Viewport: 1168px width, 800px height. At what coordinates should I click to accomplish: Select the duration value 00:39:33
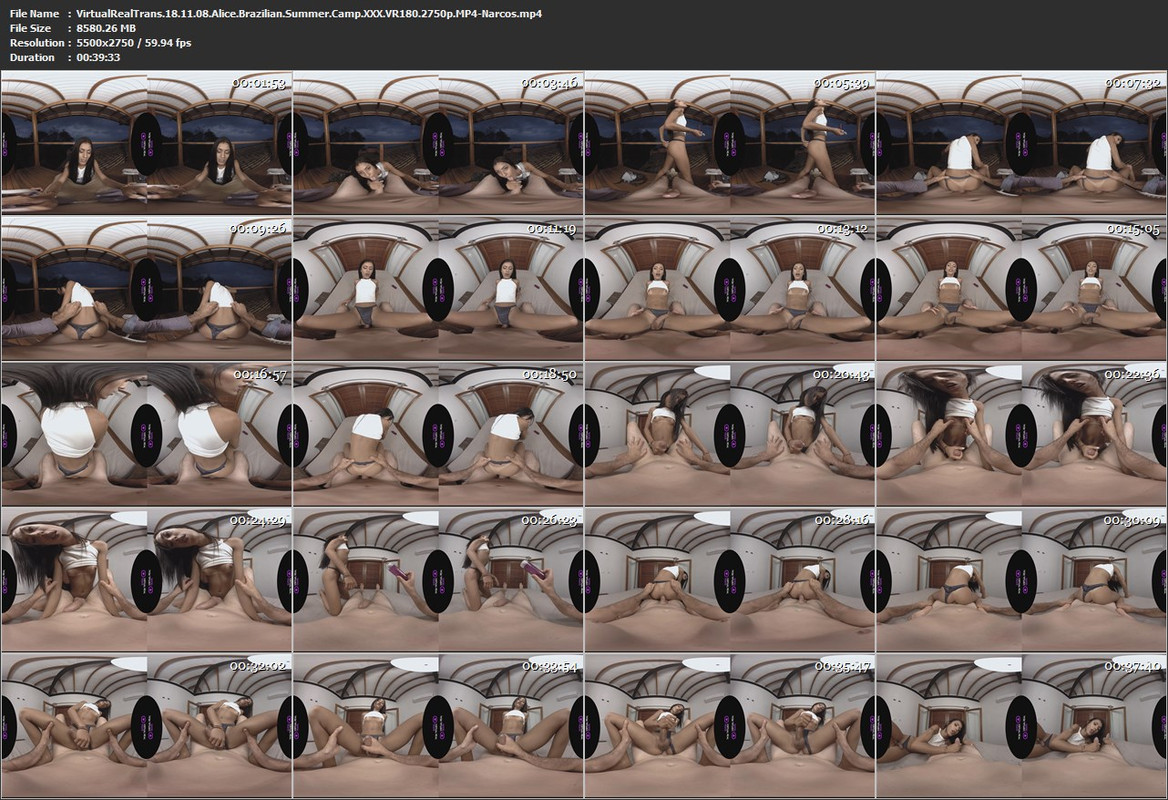pyautogui.click(x=98, y=57)
